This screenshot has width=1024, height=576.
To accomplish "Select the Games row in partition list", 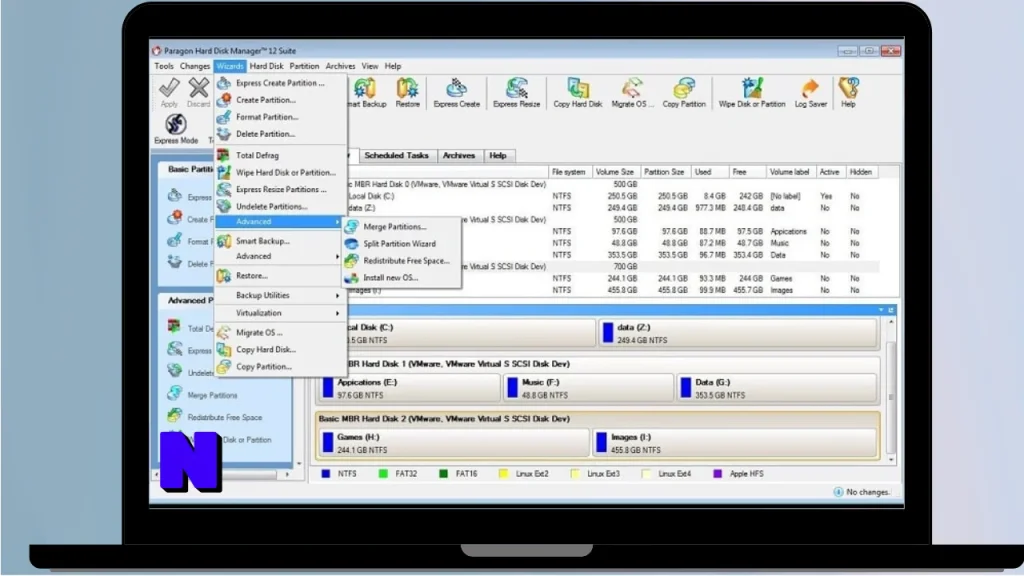I will [x=612, y=278].
